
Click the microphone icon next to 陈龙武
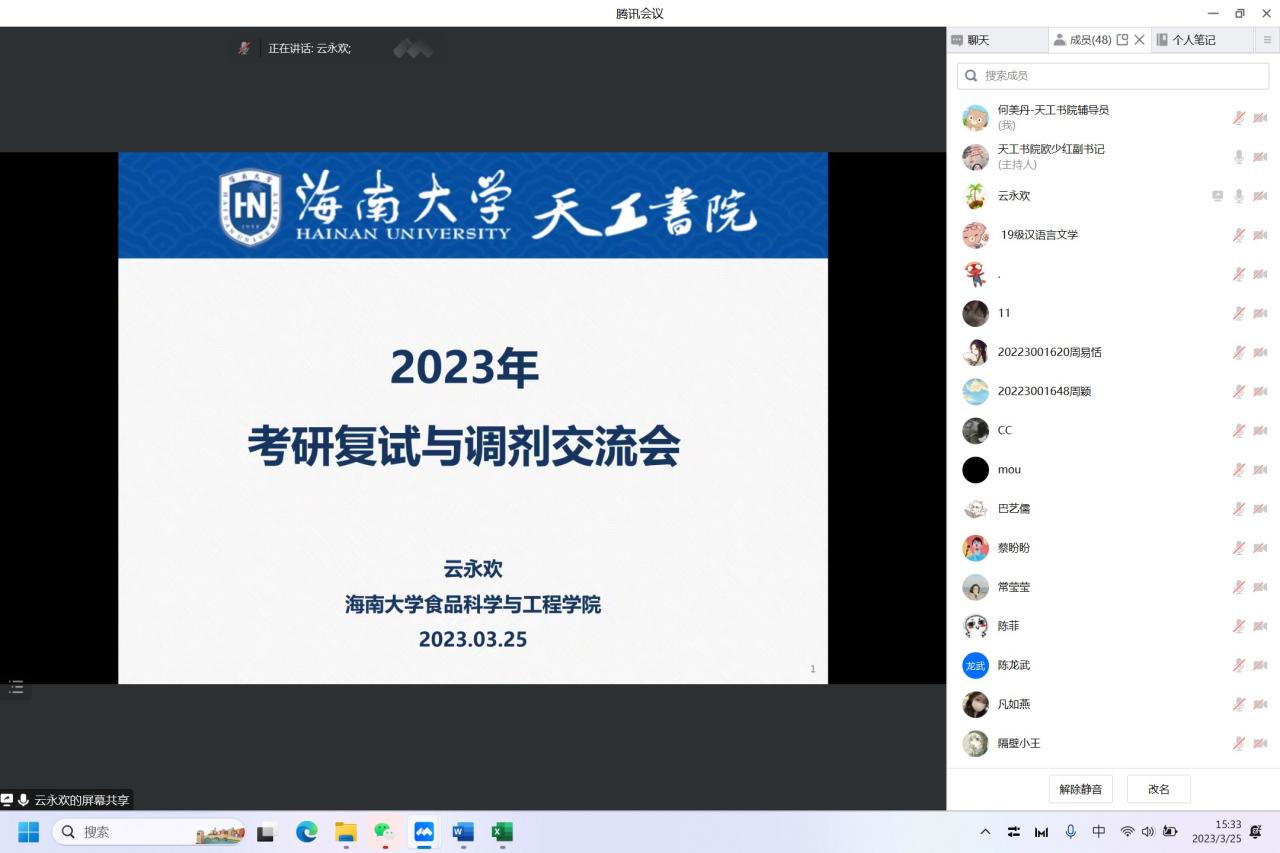click(1238, 665)
